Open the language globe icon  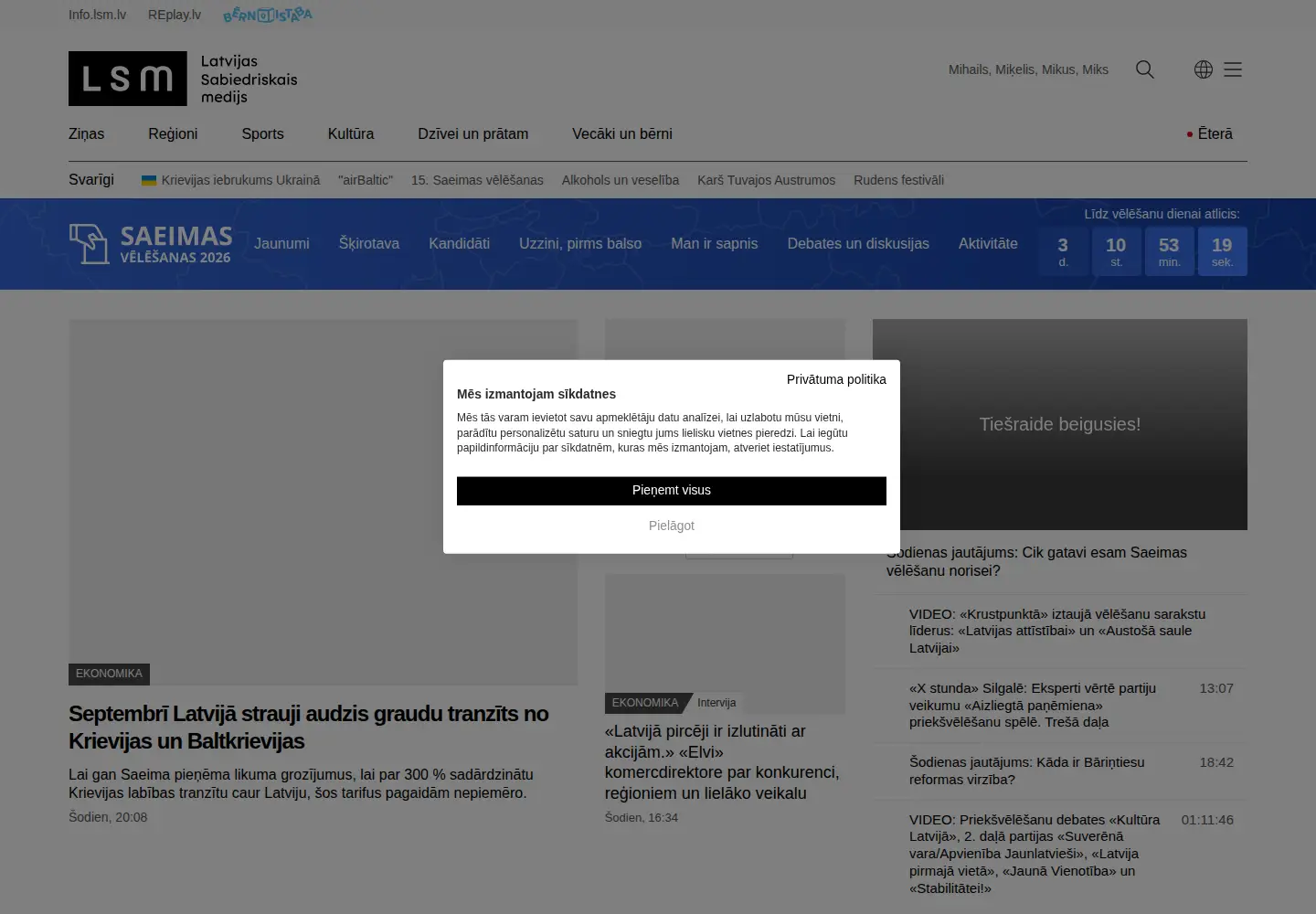point(1204,69)
